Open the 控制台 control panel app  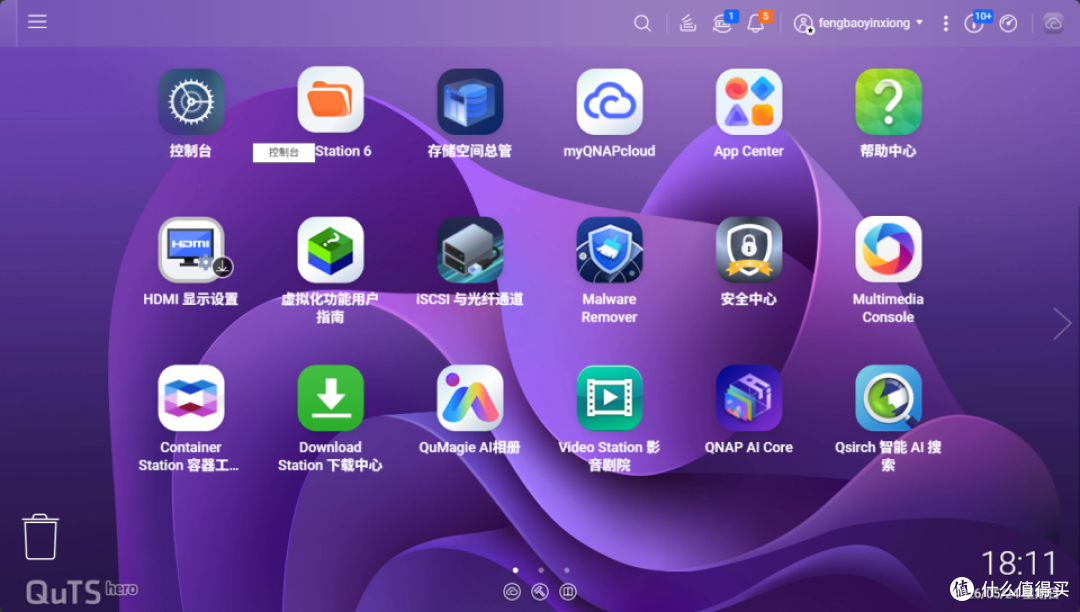[x=191, y=102]
